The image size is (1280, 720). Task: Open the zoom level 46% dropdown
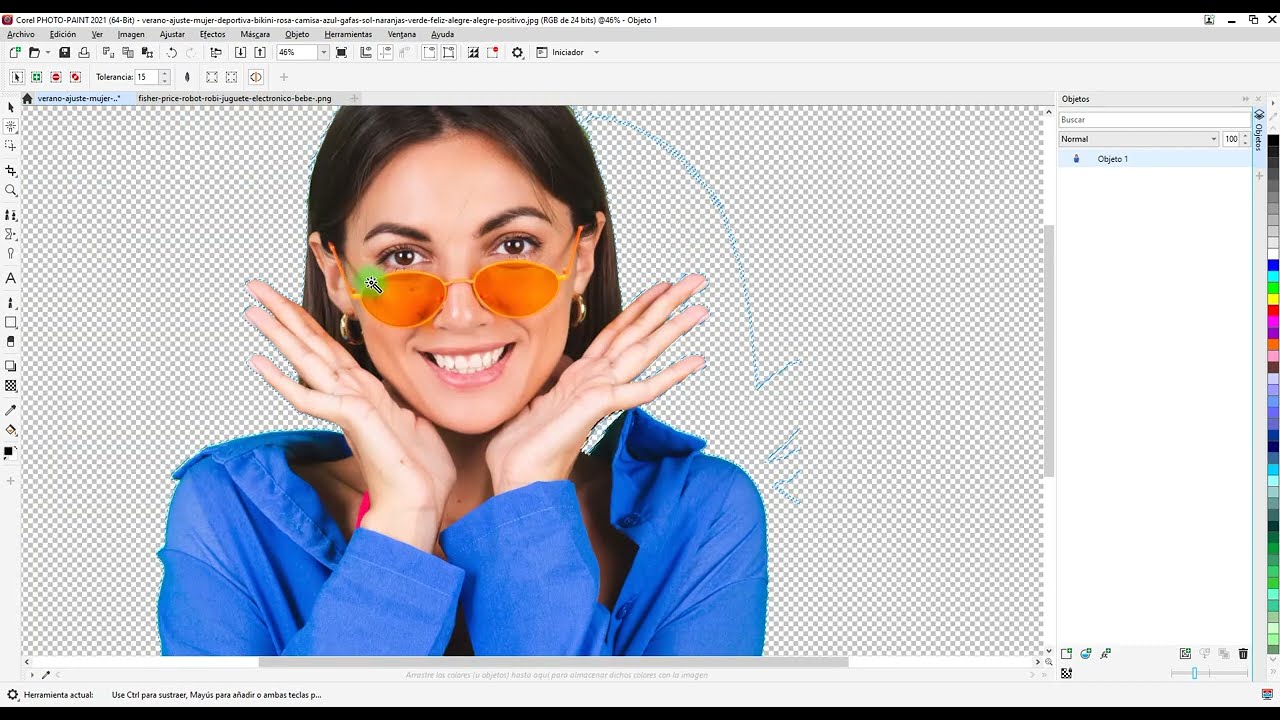coord(323,52)
